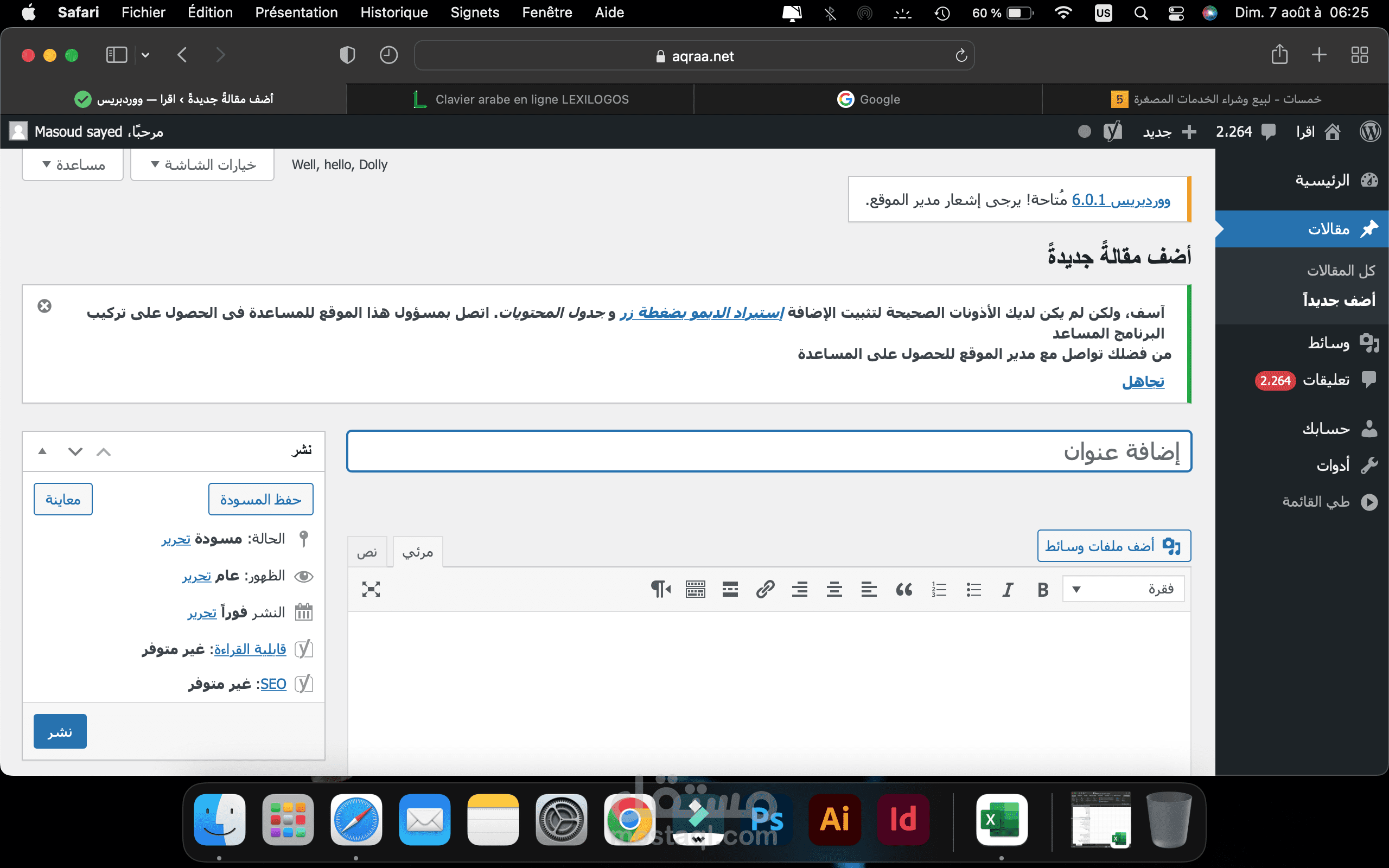Open the paragraph format dropdown

pos(1123,590)
